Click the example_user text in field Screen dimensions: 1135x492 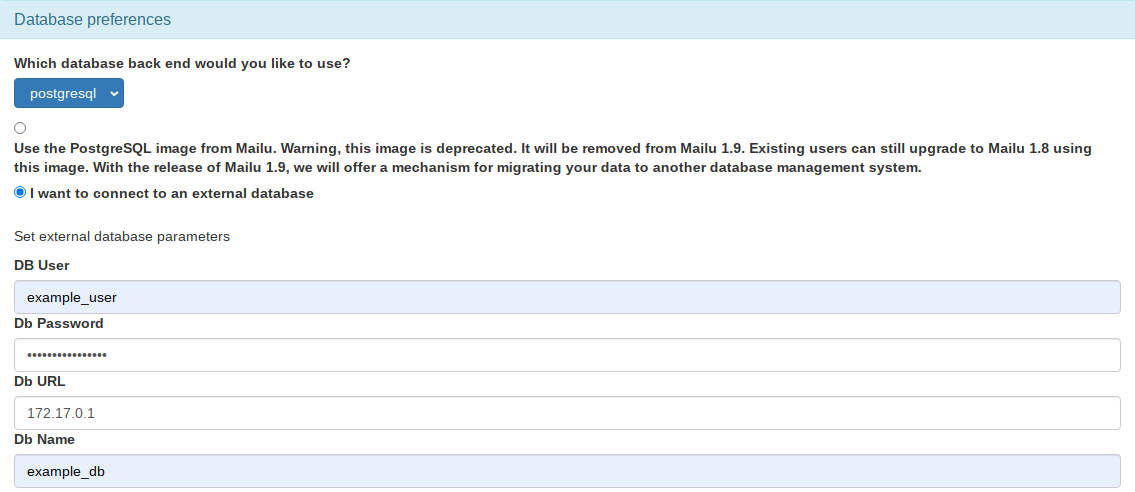click(73, 297)
